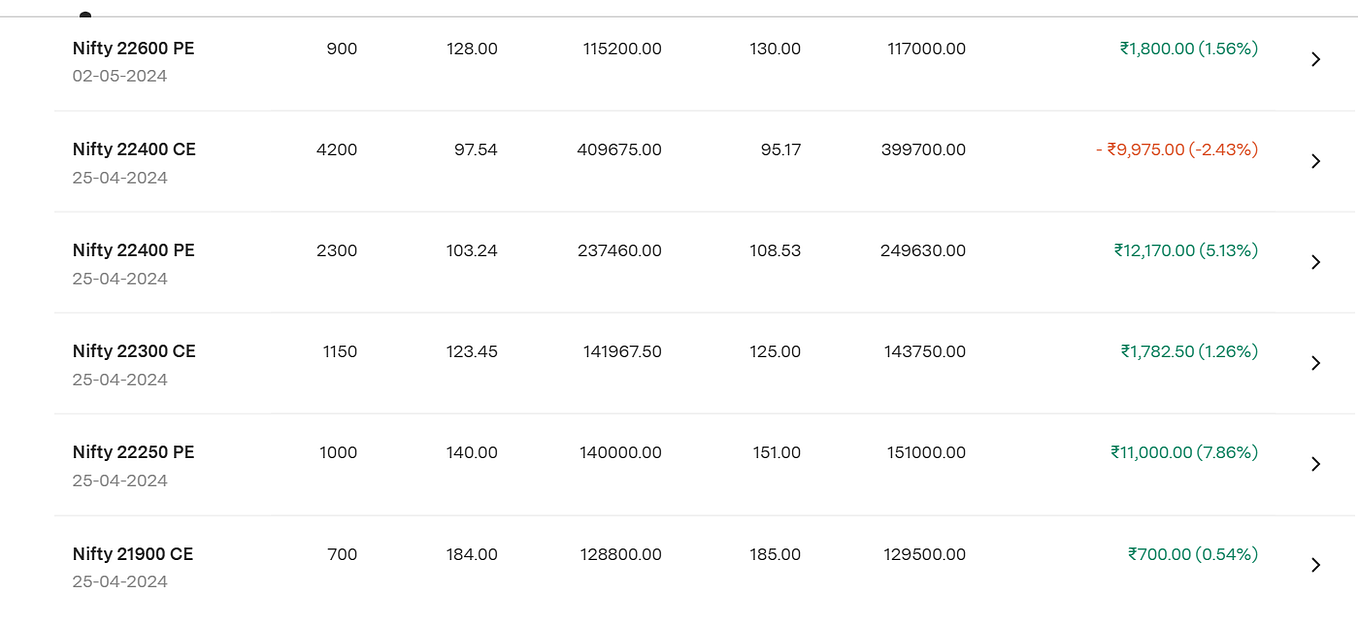The height and width of the screenshot is (629, 1358).
Task: Click the chevron for Nifty 22300 CE
Action: (1316, 362)
